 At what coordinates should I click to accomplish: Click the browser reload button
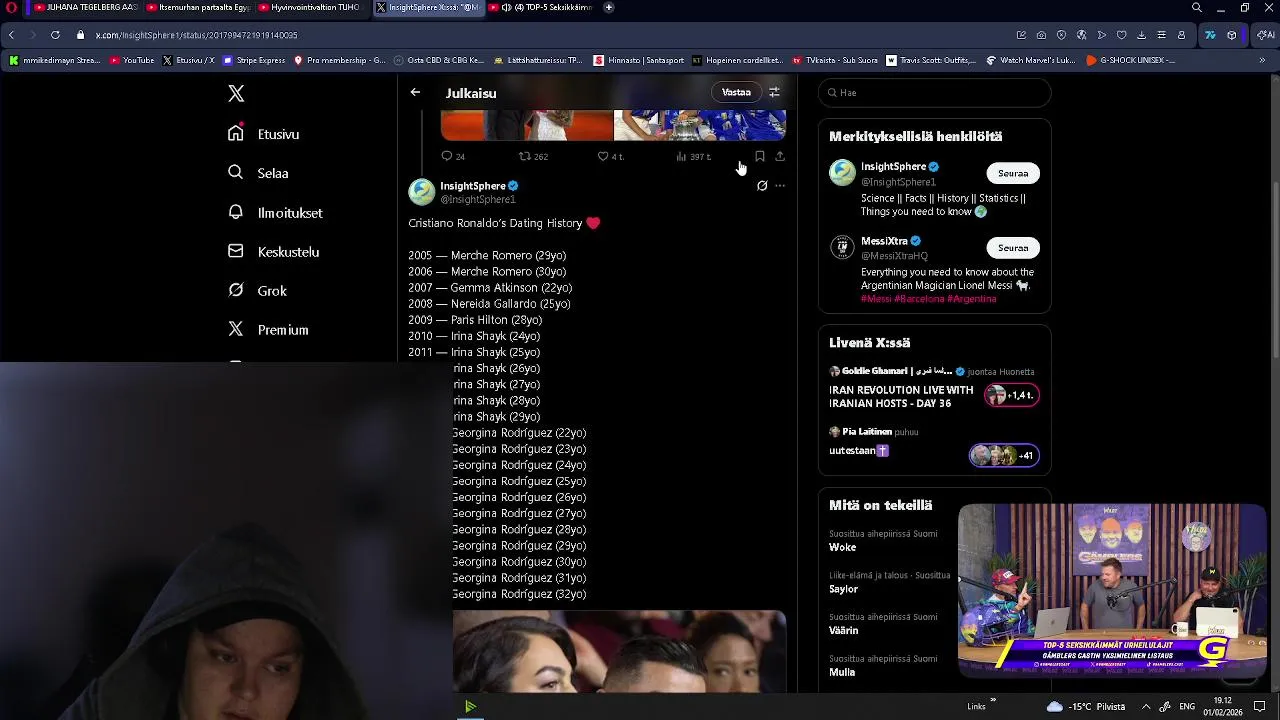55,35
